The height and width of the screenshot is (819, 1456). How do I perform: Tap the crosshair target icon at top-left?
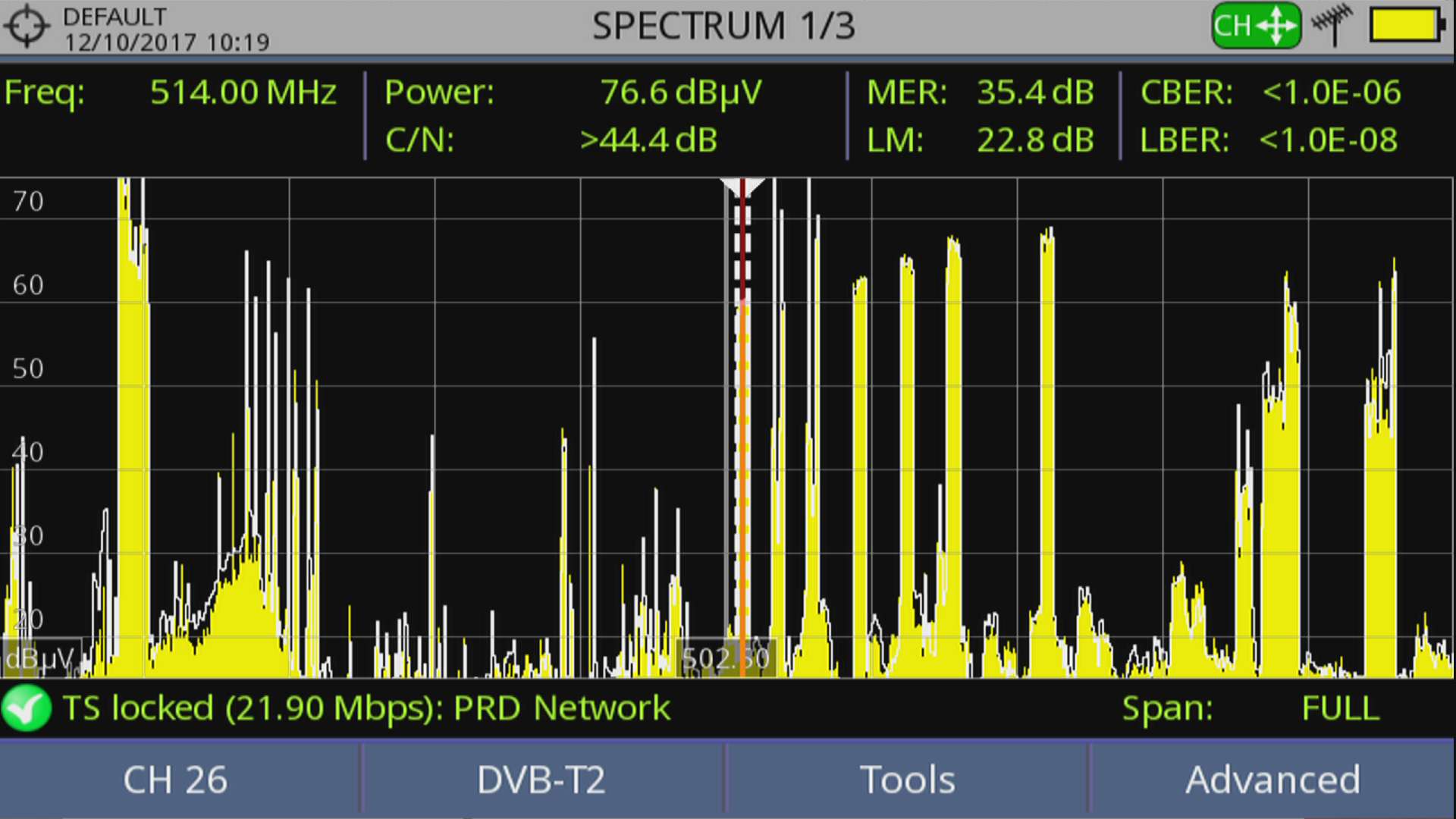(x=27, y=27)
